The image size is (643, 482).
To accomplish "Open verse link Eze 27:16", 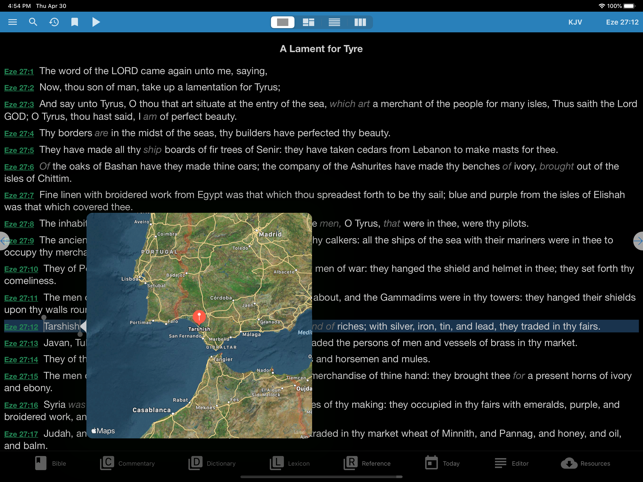I will click(21, 406).
